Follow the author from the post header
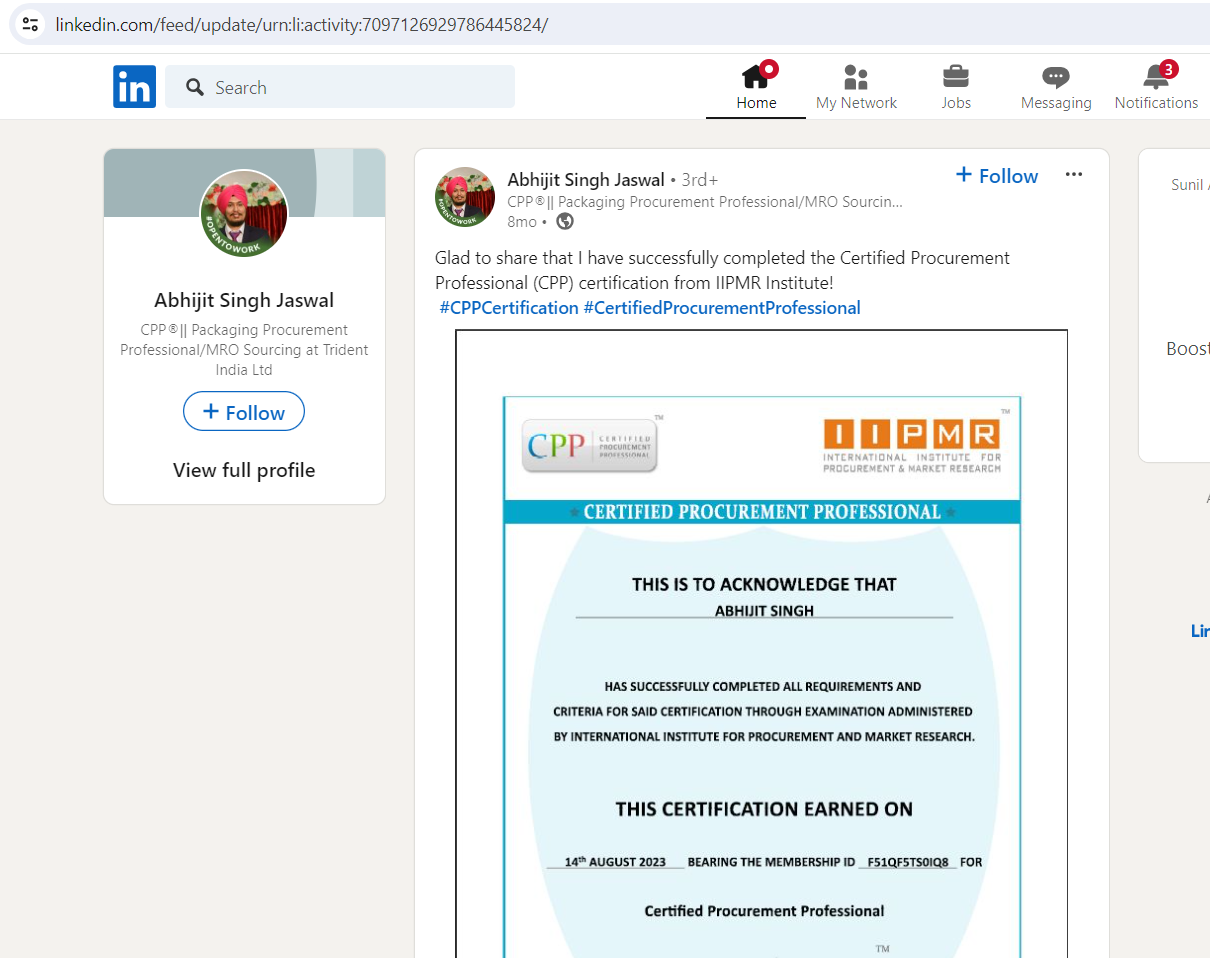Viewport: 1210px width, 958px height. point(997,176)
